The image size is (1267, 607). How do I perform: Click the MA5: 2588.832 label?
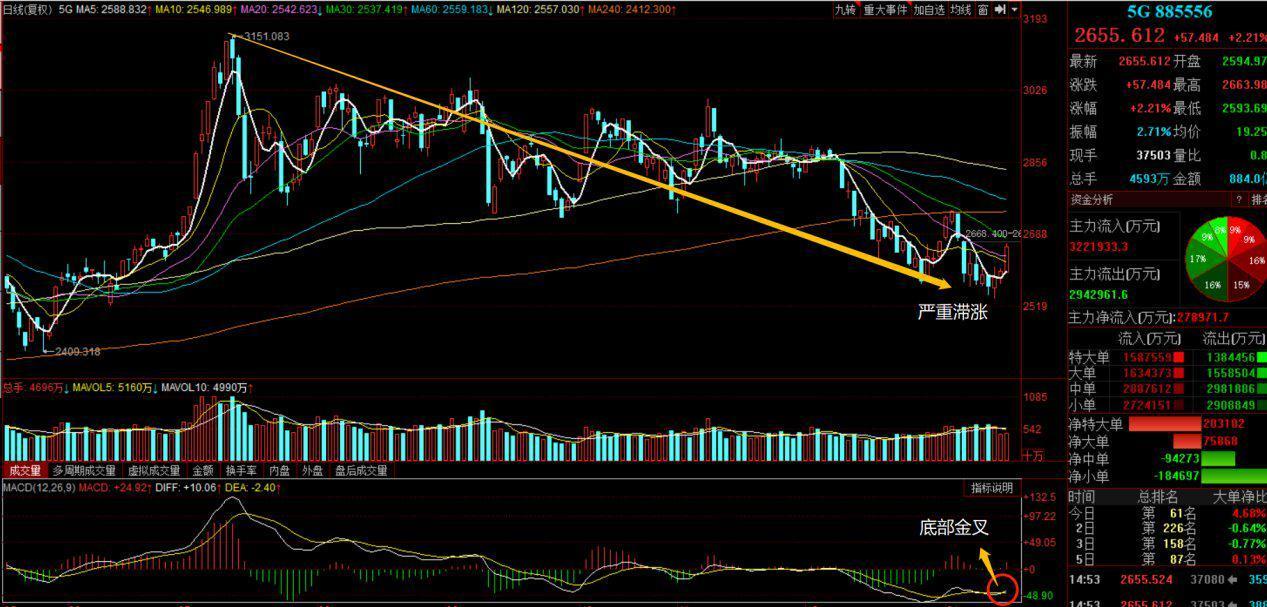coord(113,9)
